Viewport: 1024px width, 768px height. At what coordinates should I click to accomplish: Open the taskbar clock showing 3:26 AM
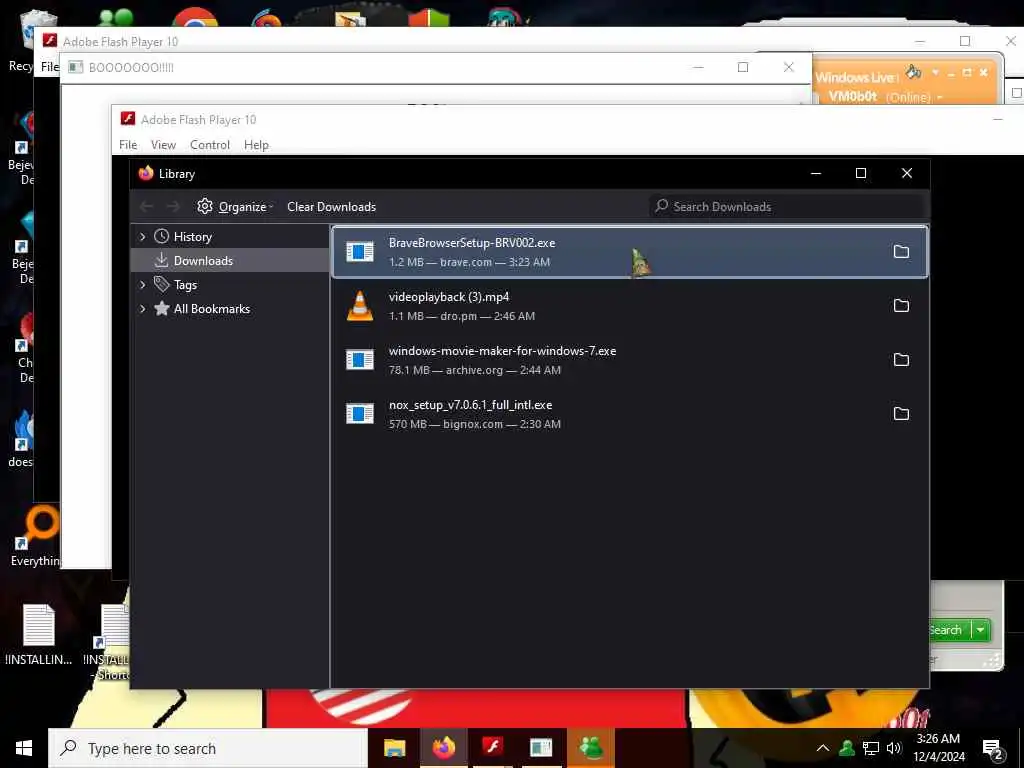pyautogui.click(x=938, y=748)
